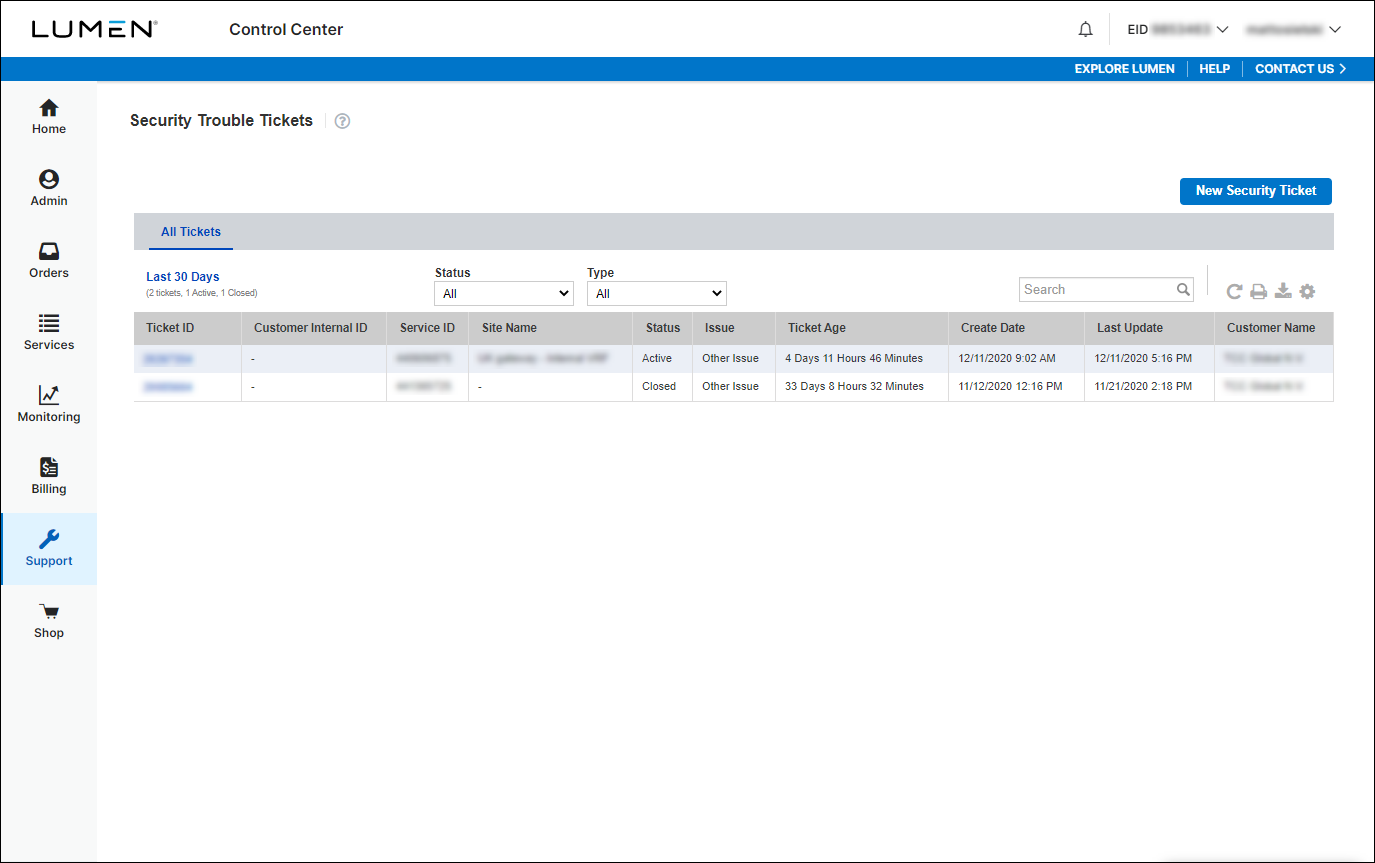Screen dimensions: 1375x863
Task: Open help for Security Trouble Tickets
Action: click(x=342, y=121)
